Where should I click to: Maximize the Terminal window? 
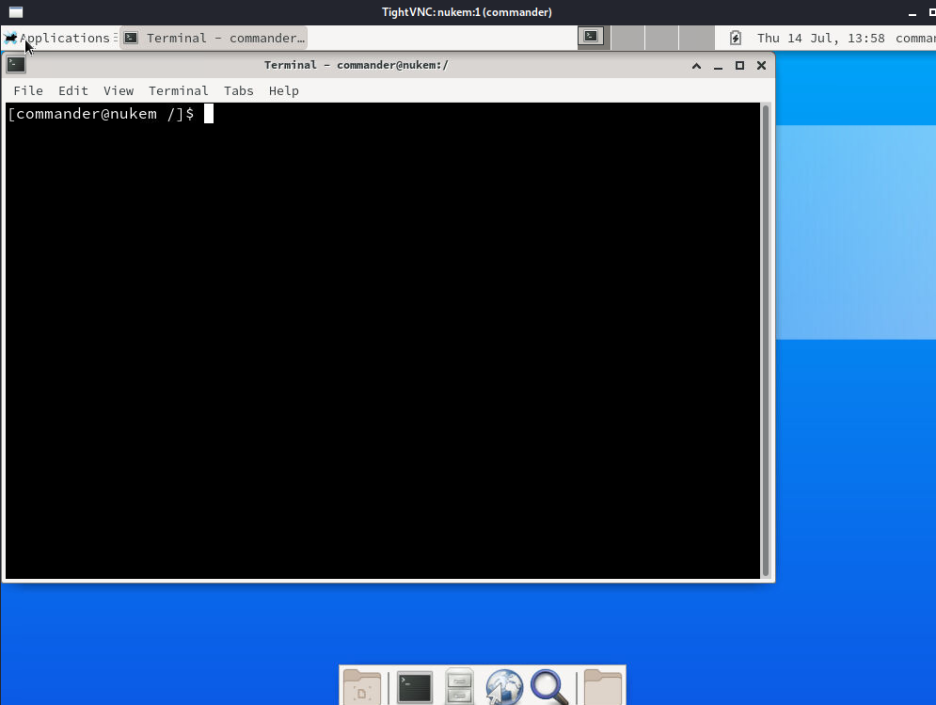coord(740,66)
